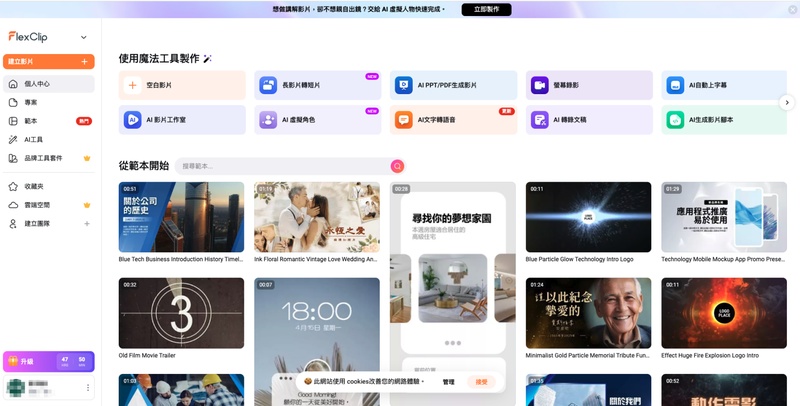Image resolution: width=800 pixels, height=406 pixels.
Task: Click the 專案 folder icon
Action: (x=13, y=103)
